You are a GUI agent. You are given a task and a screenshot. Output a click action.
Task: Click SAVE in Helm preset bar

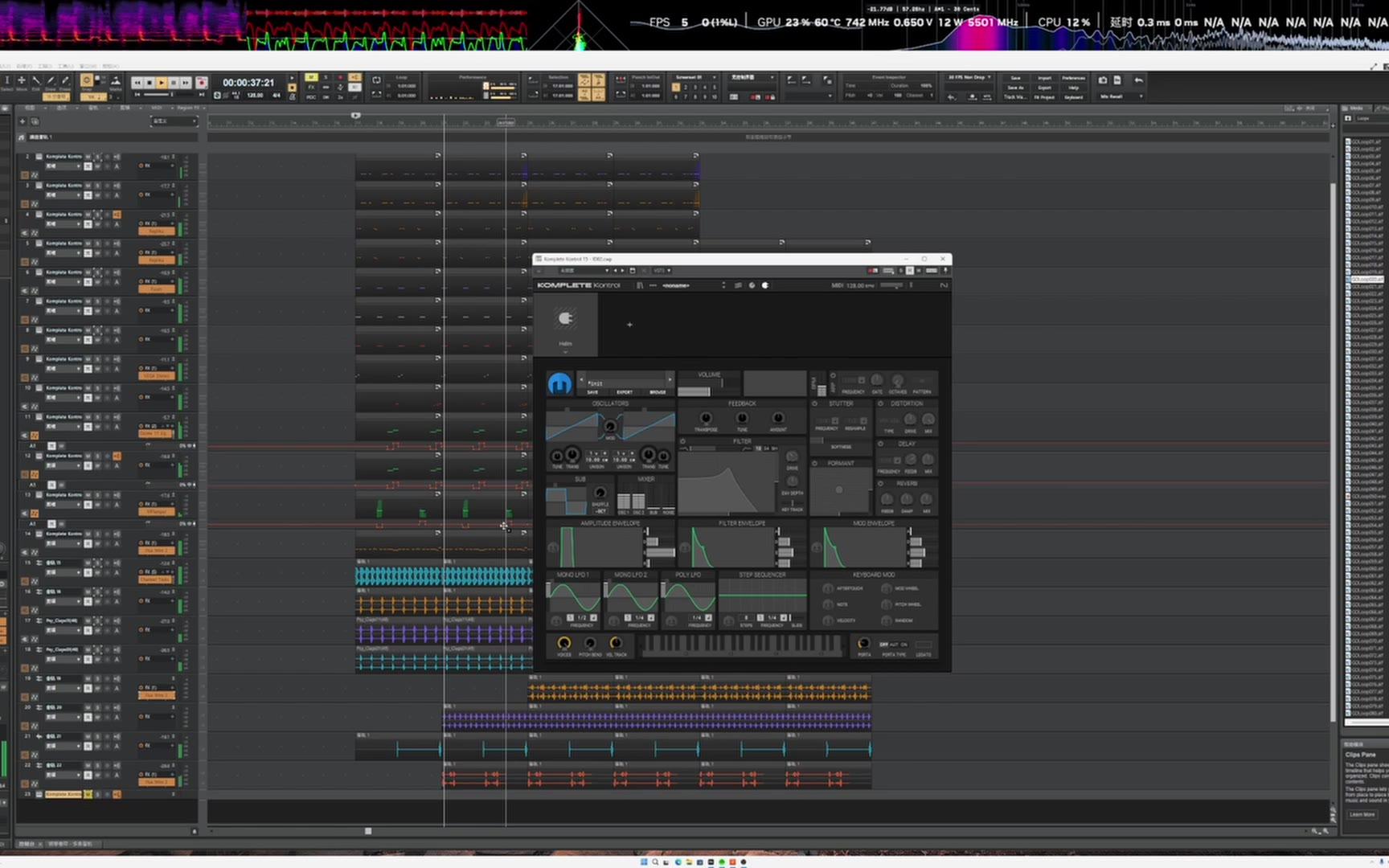click(592, 392)
